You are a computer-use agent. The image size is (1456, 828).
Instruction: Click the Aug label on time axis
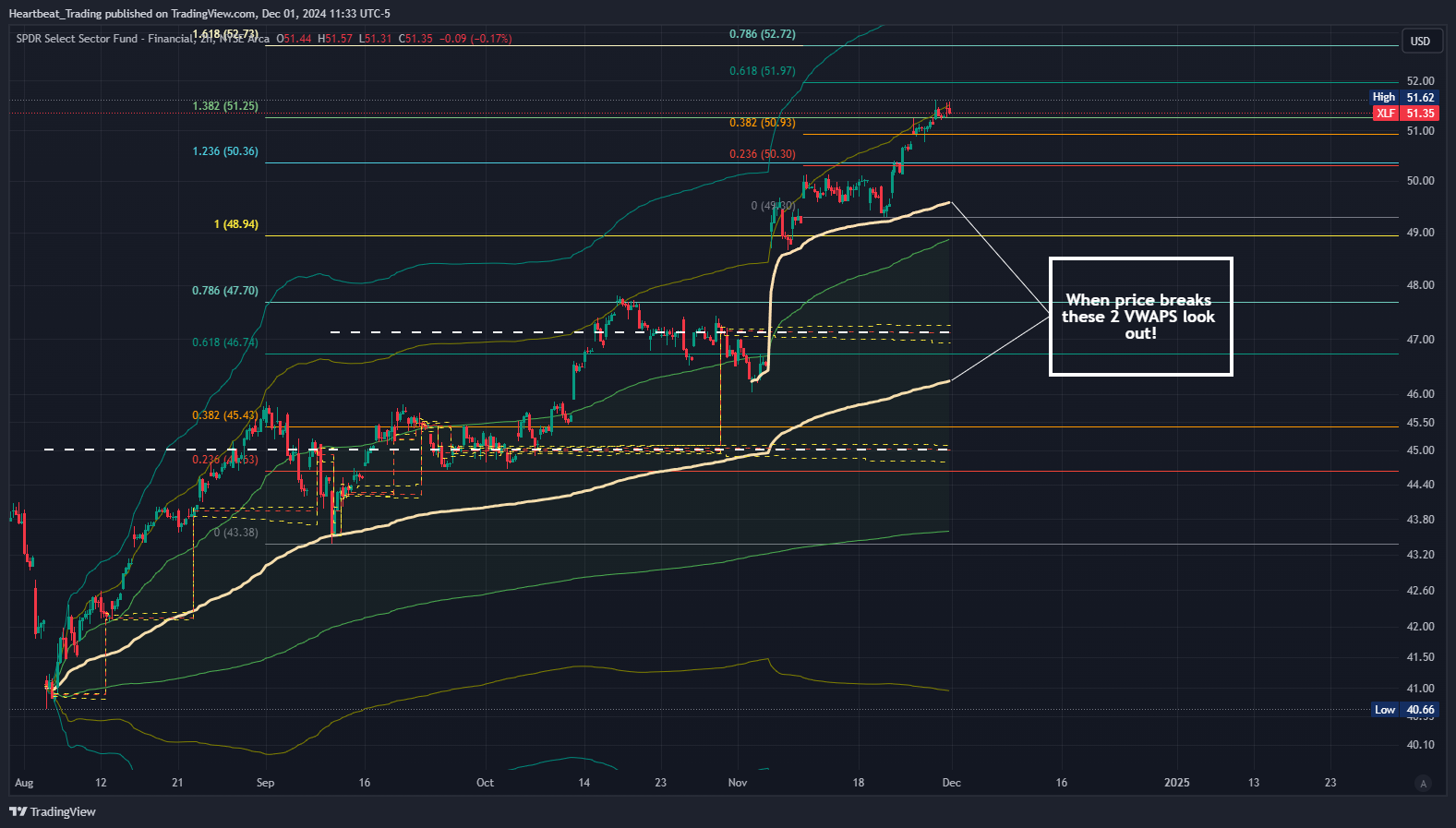(x=24, y=783)
